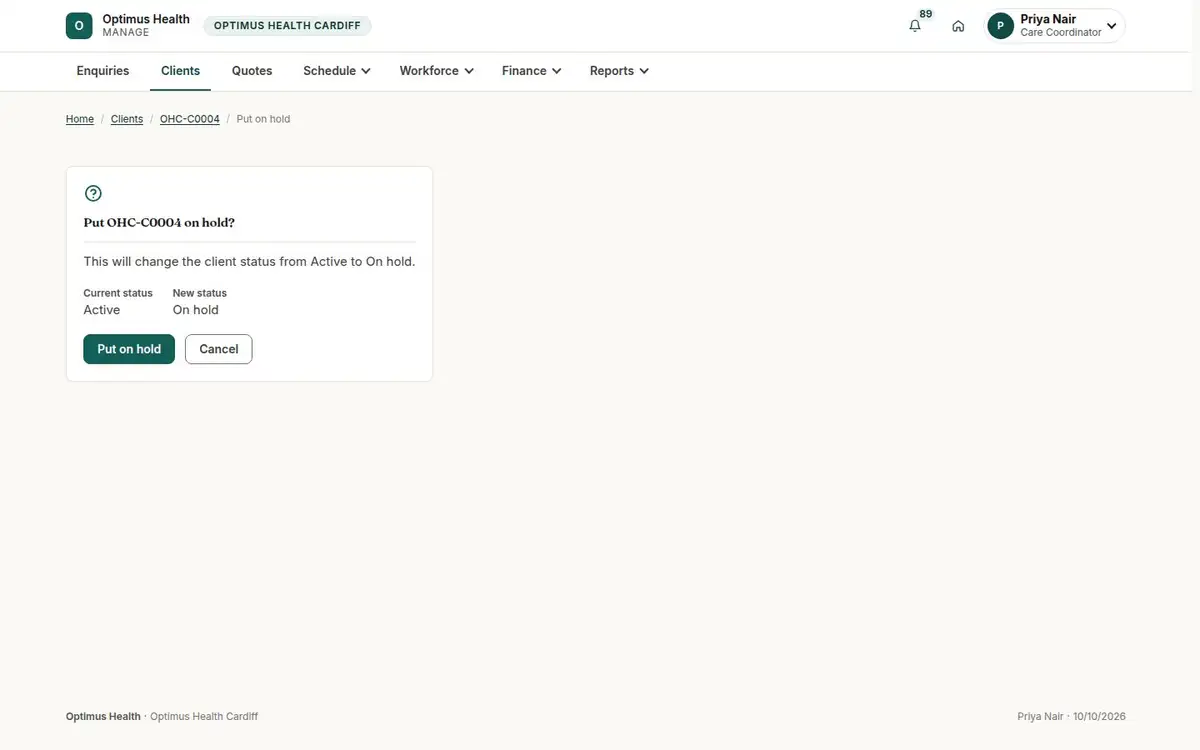1200x750 pixels.
Task: Click the 'On hold' new status value
Action: click(196, 310)
